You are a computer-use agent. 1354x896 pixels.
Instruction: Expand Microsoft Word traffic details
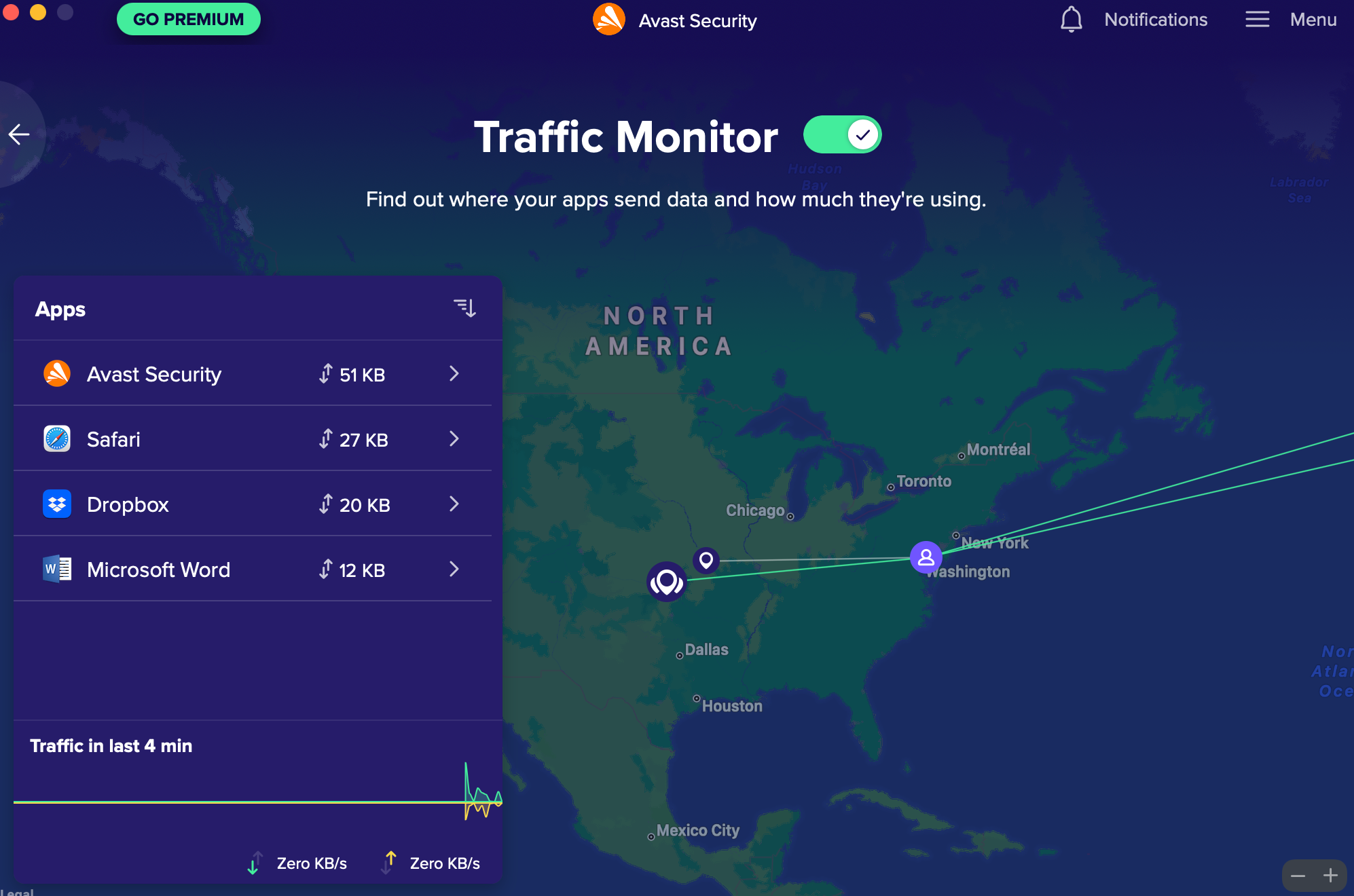[454, 569]
